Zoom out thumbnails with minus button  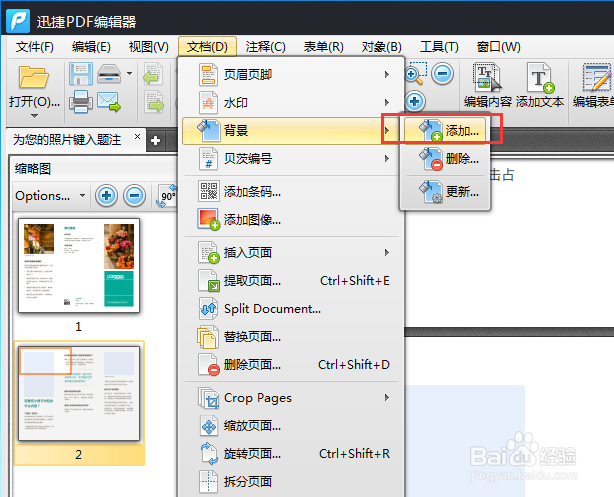(x=135, y=195)
